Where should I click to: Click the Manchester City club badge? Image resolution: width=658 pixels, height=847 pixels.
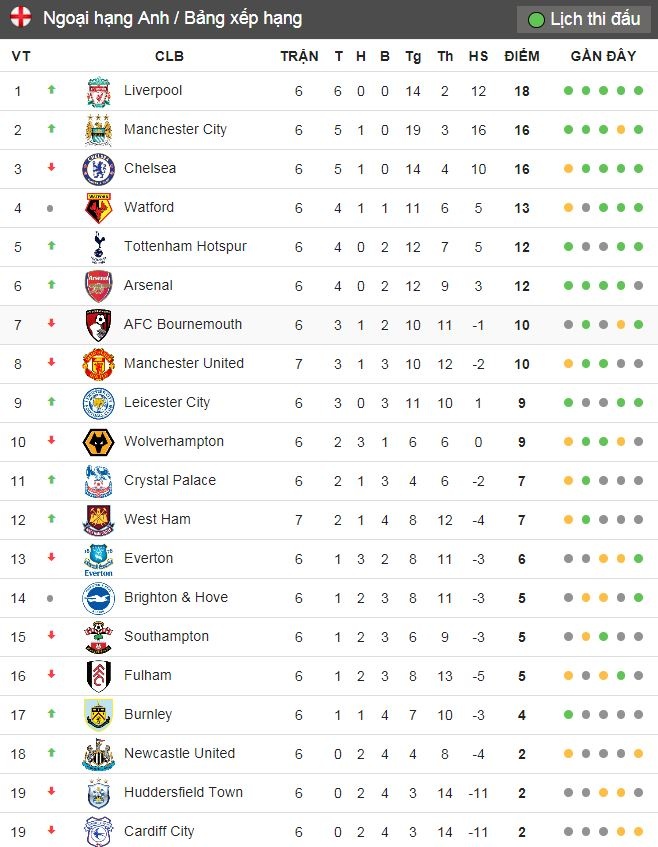[97, 129]
